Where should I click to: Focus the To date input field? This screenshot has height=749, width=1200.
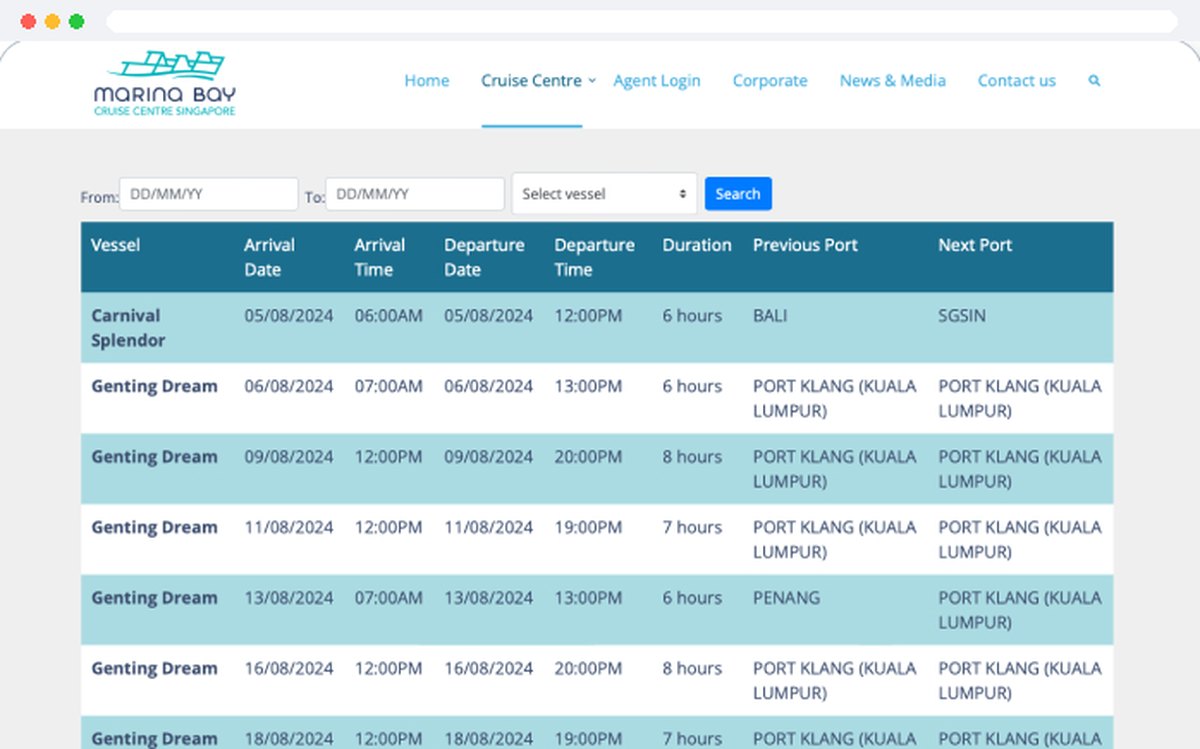[415, 194]
